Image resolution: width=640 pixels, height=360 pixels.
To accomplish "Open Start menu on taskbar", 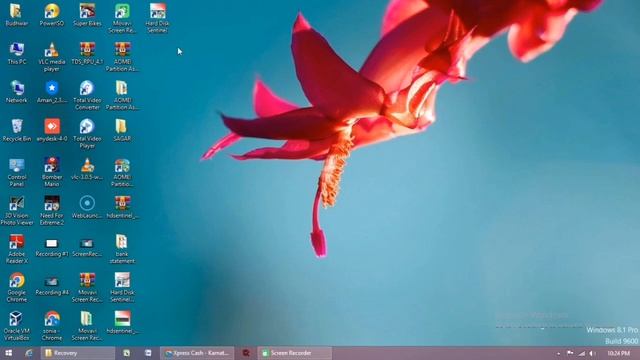I will pyautogui.click(x=8, y=353).
